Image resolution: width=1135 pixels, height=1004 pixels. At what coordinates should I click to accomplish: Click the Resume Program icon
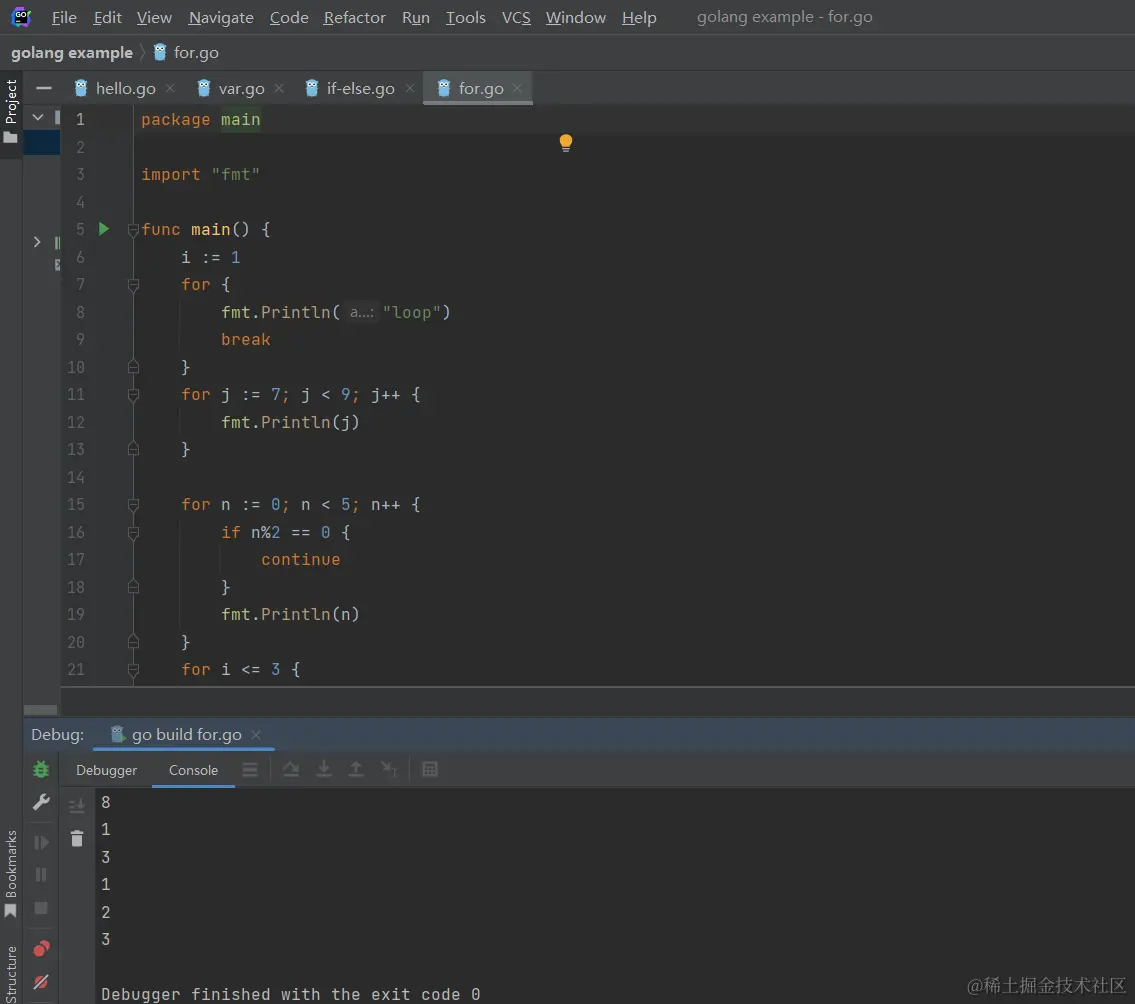(41, 843)
